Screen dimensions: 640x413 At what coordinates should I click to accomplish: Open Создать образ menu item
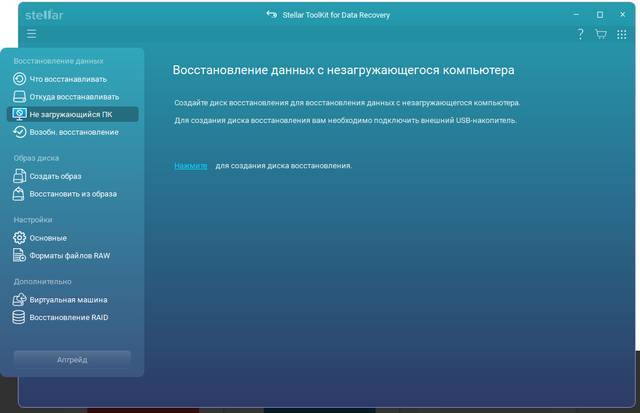click(73, 176)
